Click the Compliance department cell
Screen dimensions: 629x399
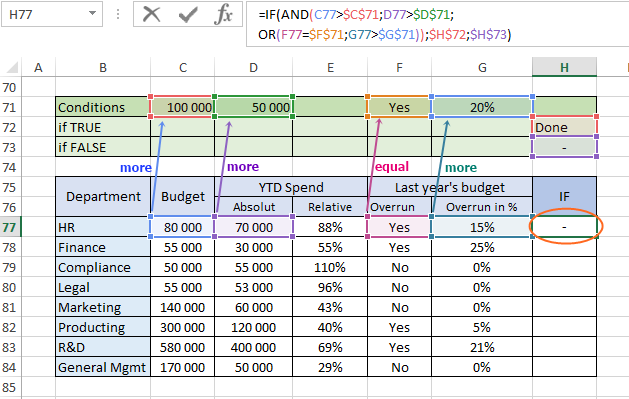click(x=103, y=267)
